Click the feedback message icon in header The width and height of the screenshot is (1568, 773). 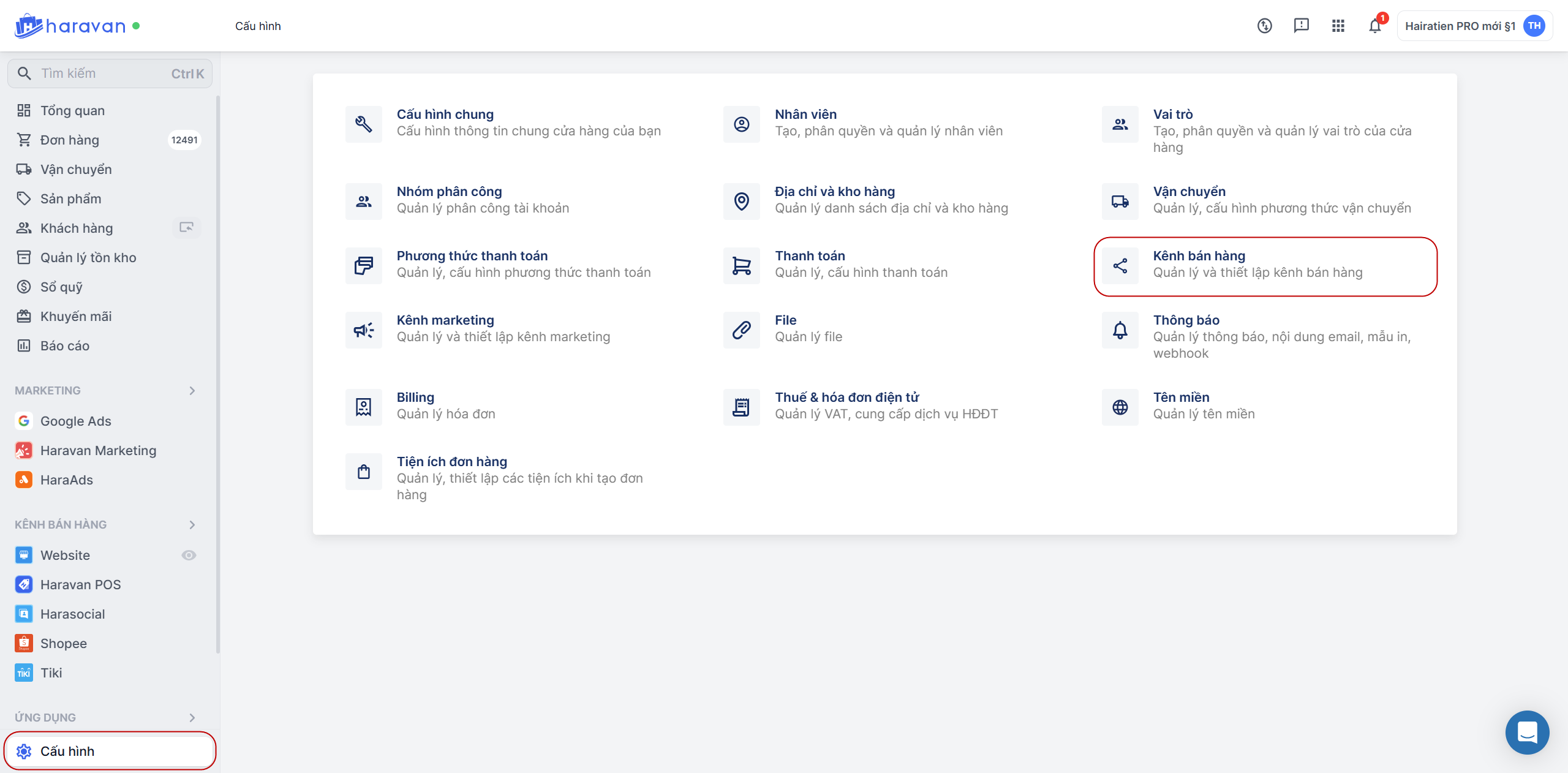click(x=1301, y=26)
